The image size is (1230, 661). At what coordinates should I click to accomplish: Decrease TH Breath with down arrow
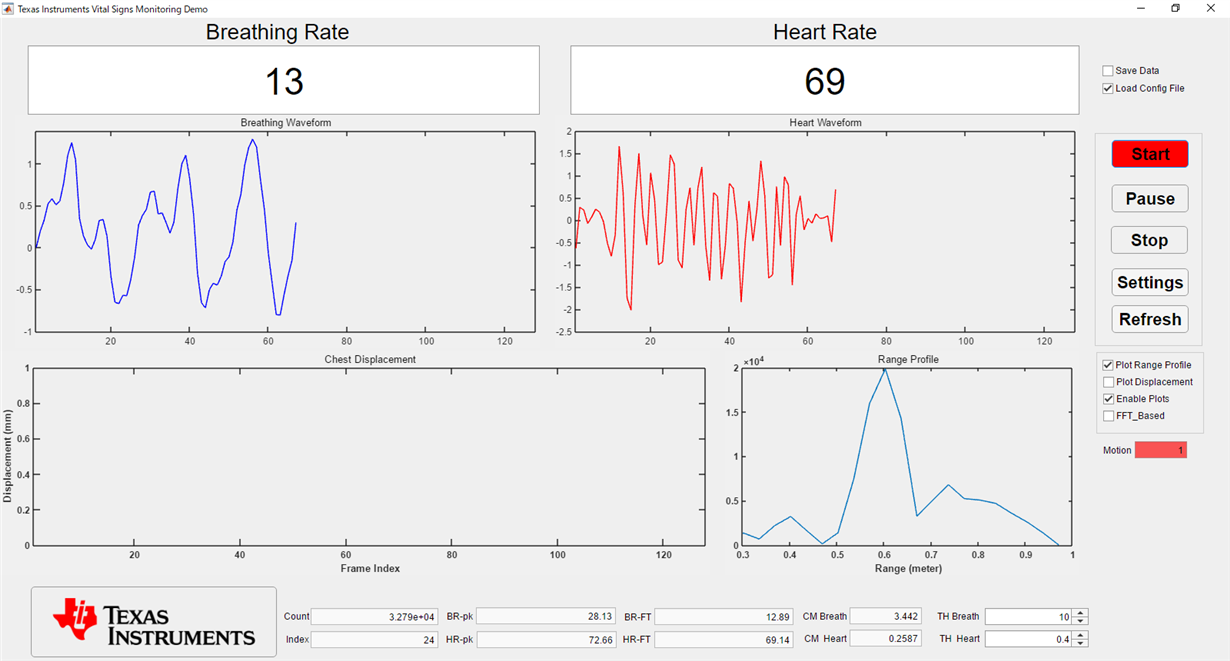tap(1080, 621)
